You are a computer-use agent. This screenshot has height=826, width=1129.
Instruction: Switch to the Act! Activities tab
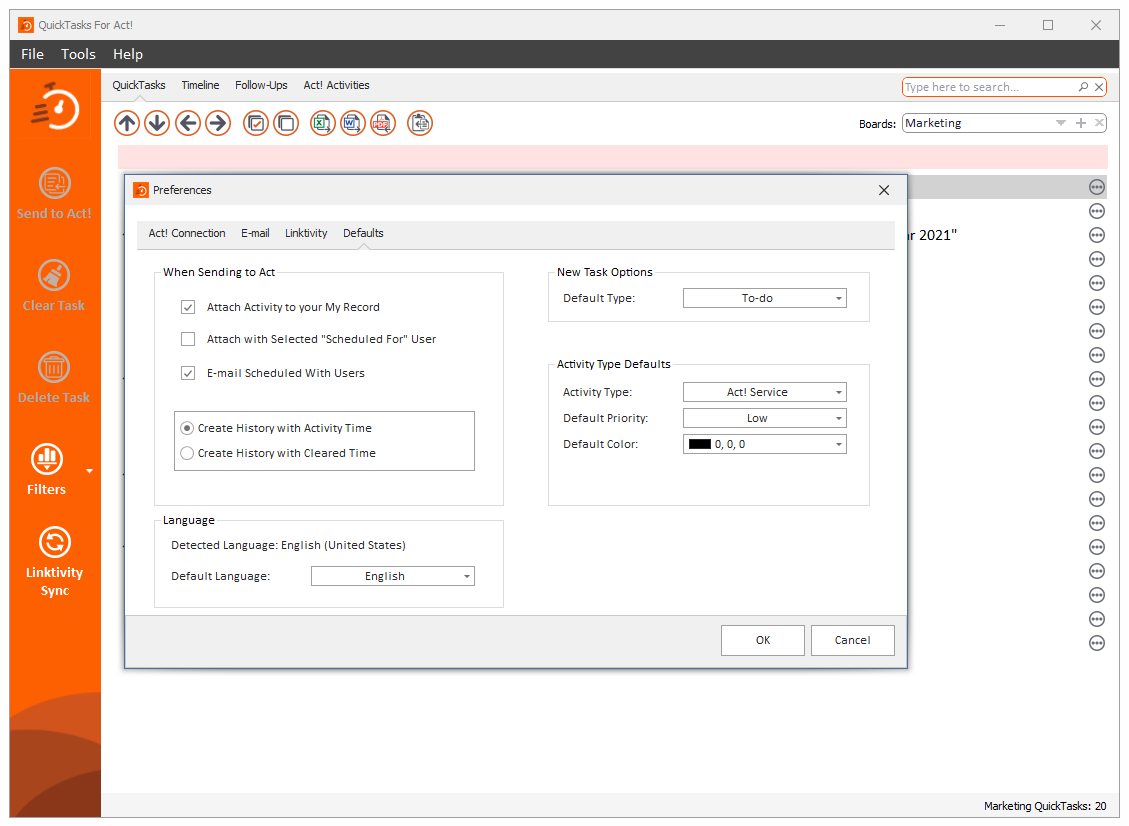336,85
